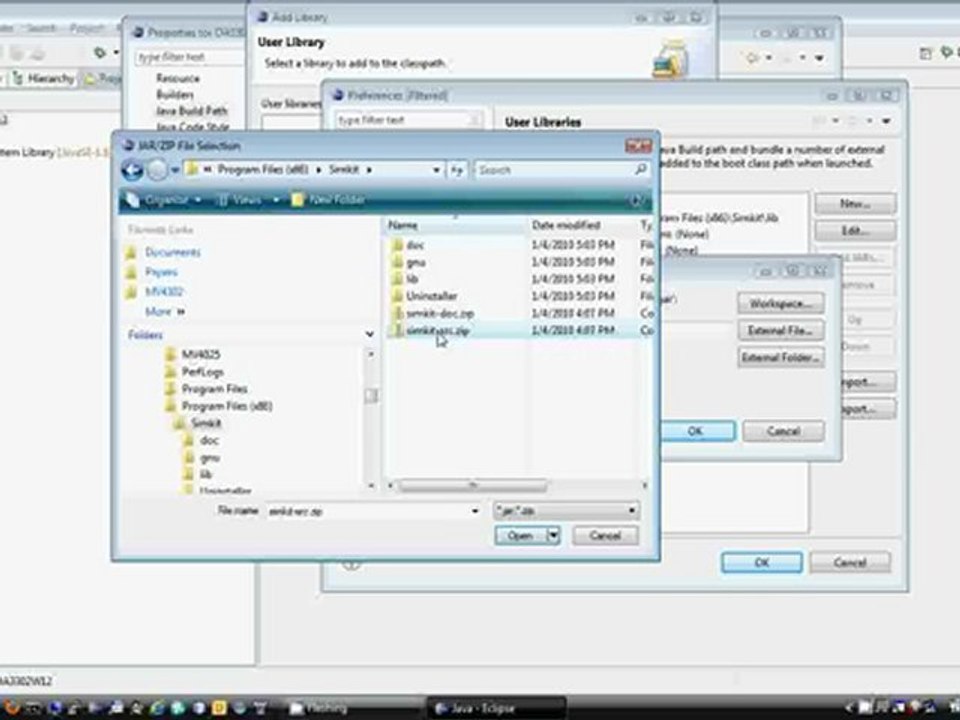Open the Views menu in the file dialog
Screen dimensions: 960x720
(x=241, y=200)
